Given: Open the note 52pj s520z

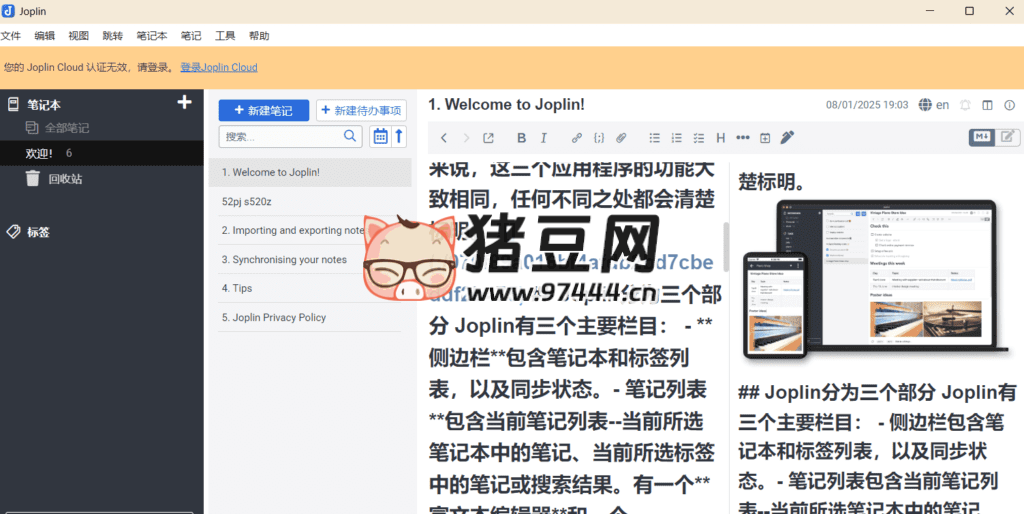Looking at the screenshot, I should coord(310,202).
